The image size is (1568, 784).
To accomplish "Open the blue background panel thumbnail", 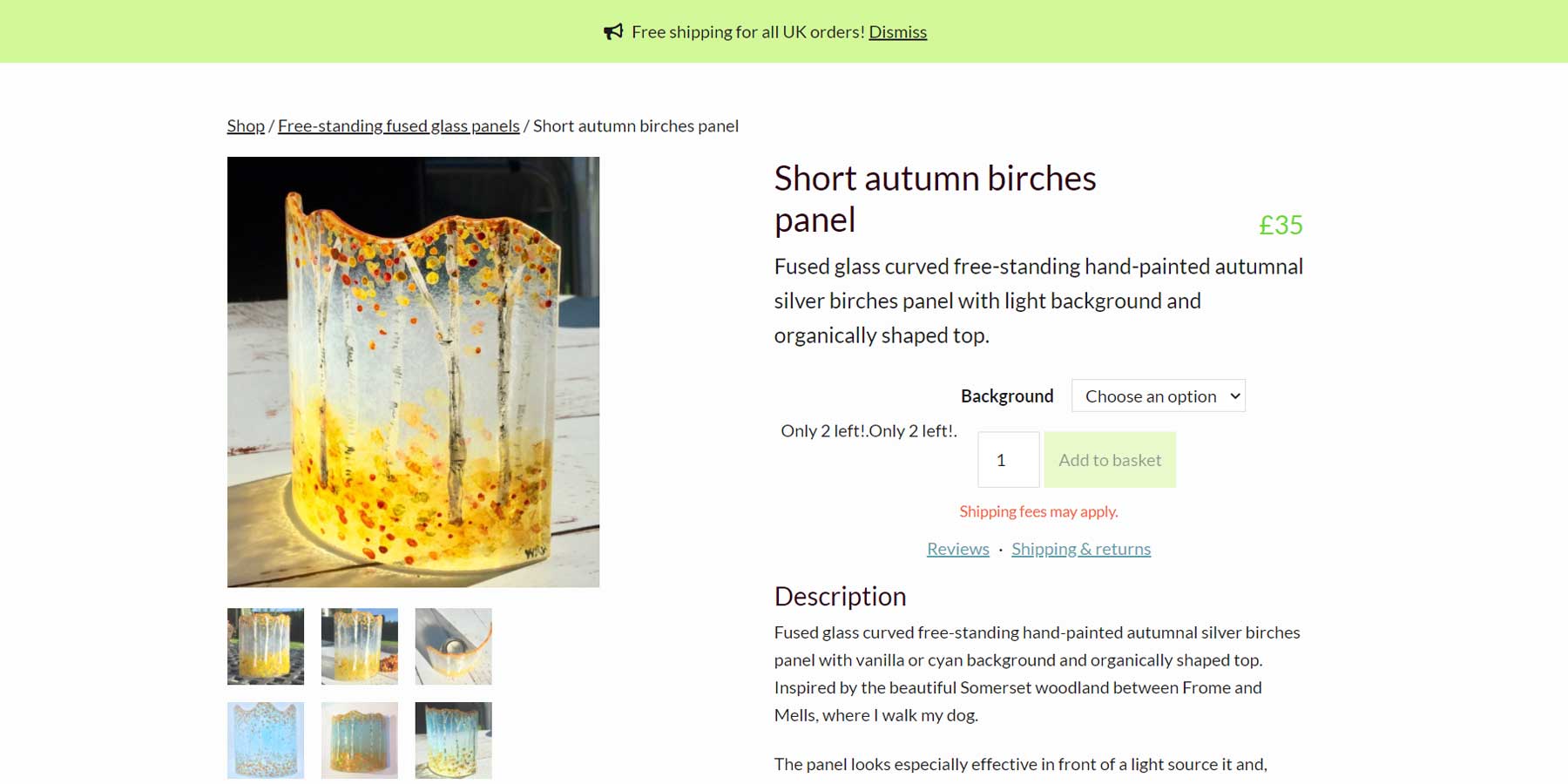I will pos(265,740).
